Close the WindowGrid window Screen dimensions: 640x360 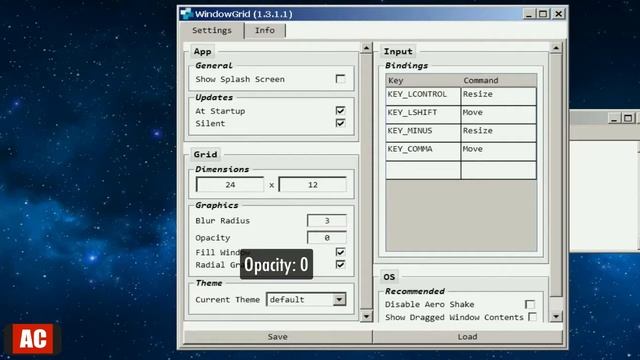coord(558,14)
